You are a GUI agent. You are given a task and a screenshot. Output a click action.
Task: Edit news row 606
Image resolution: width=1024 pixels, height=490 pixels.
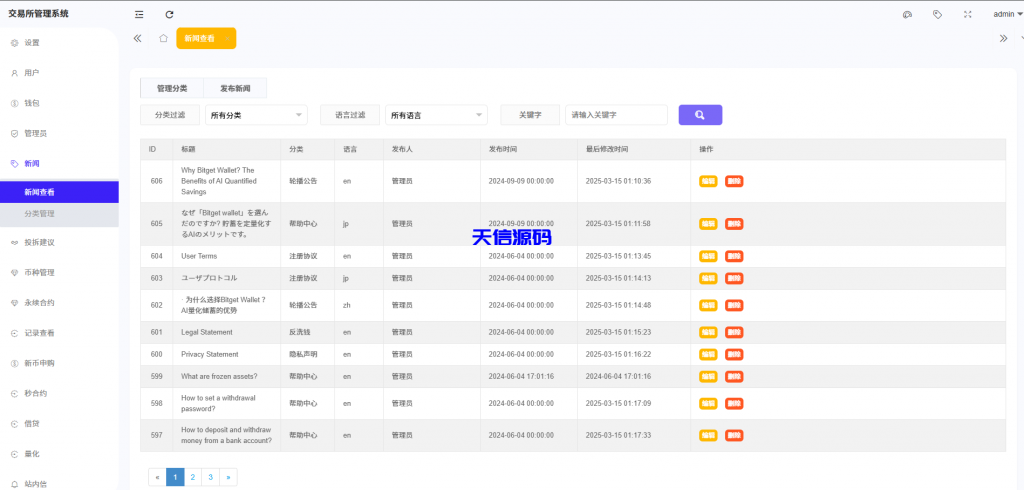[709, 181]
